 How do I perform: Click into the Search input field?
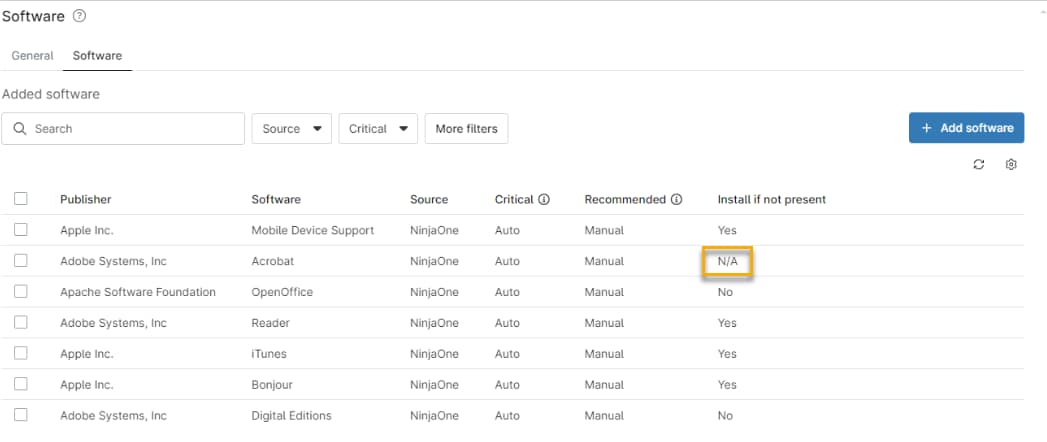coord(135,129)
